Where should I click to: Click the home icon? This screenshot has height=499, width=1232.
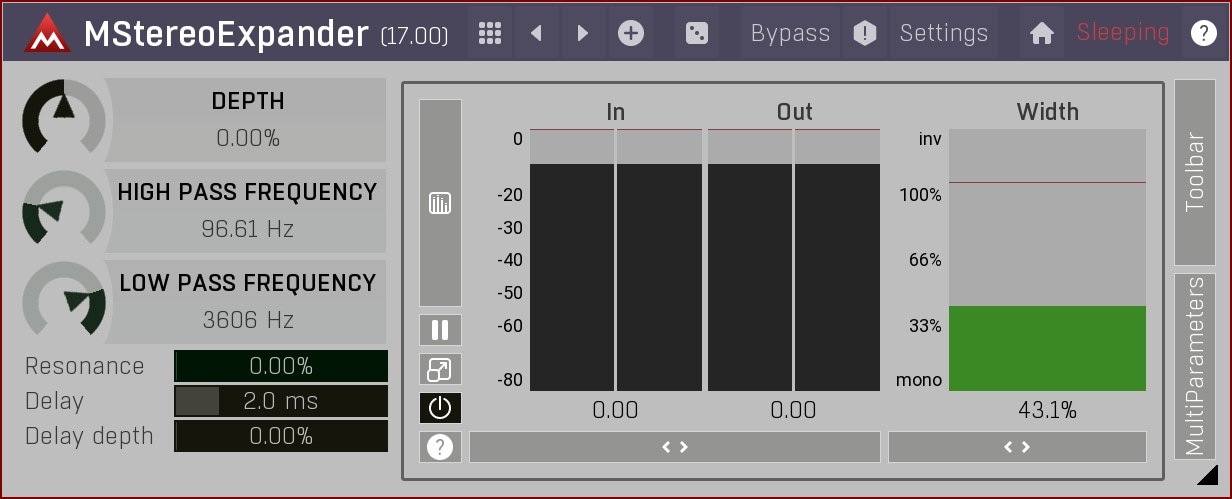point(1042,33)
